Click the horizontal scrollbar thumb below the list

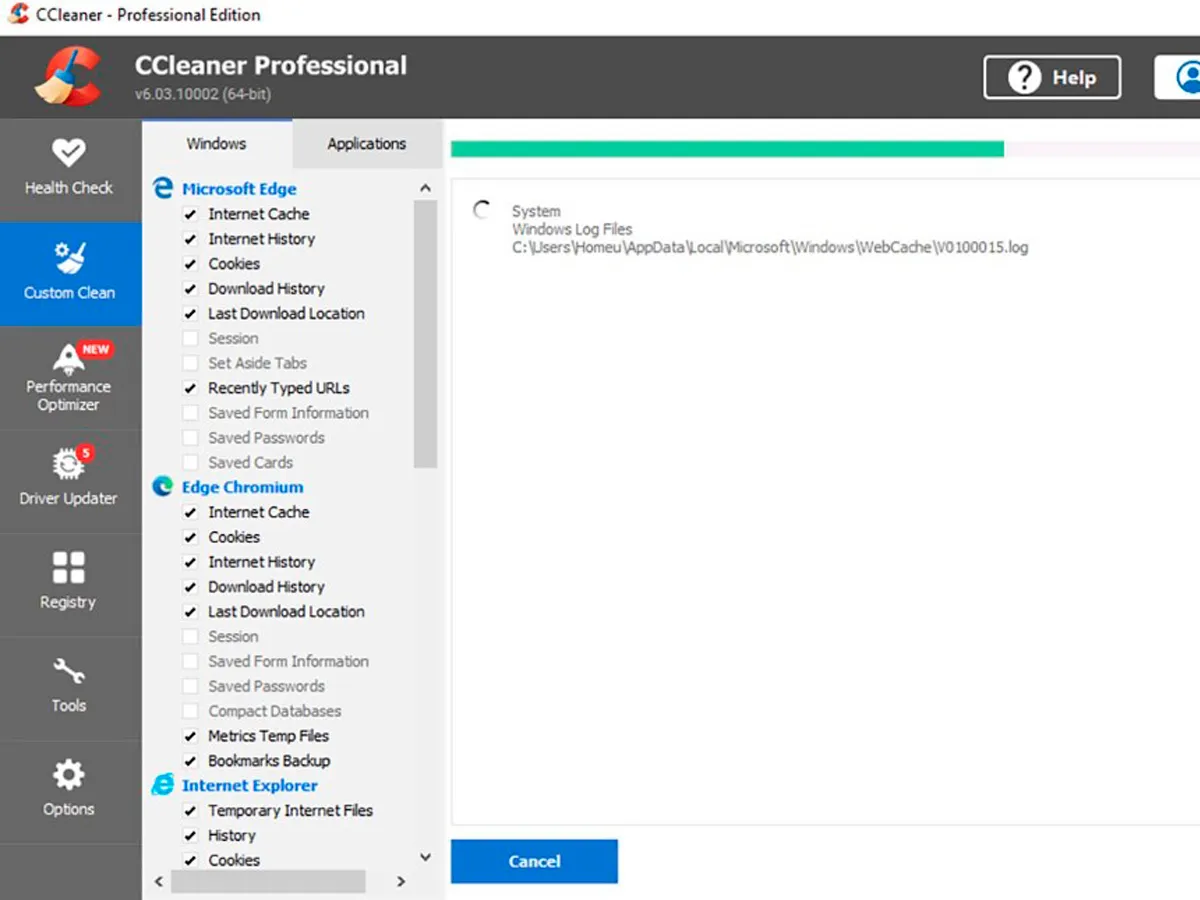(x=268, y=881)
